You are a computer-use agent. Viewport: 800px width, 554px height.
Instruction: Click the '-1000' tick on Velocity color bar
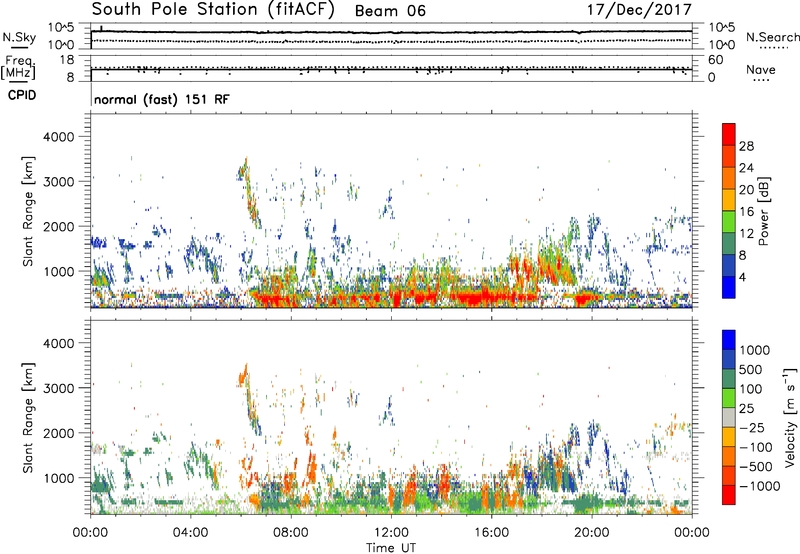759,486
